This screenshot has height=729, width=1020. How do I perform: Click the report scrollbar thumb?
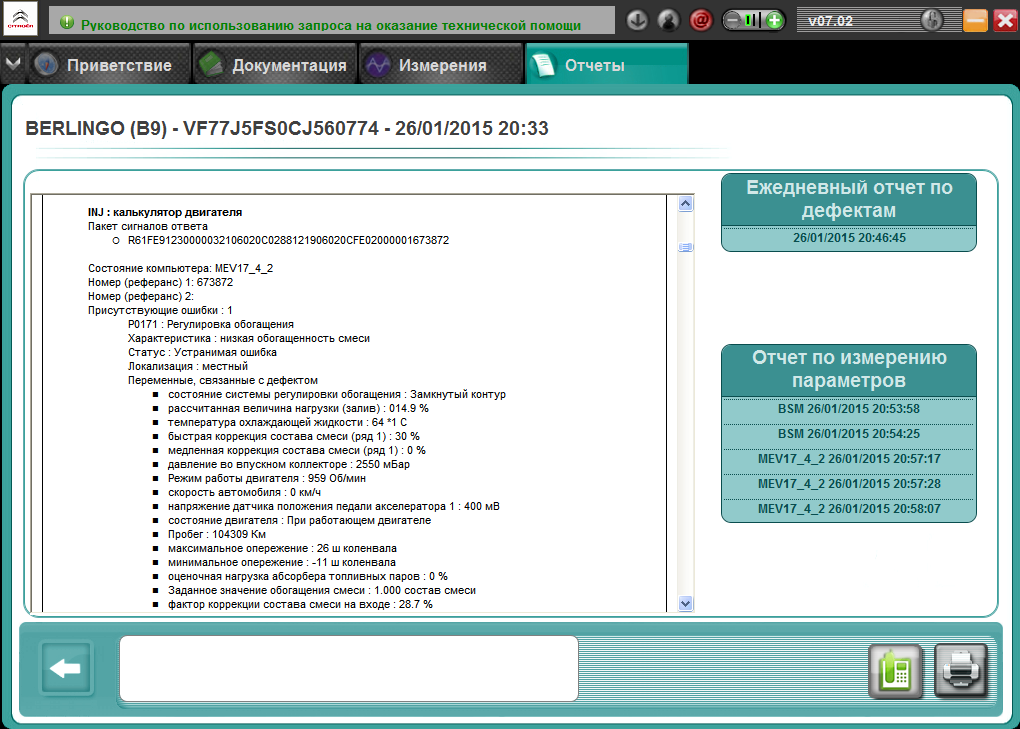[x=685, y=247]
